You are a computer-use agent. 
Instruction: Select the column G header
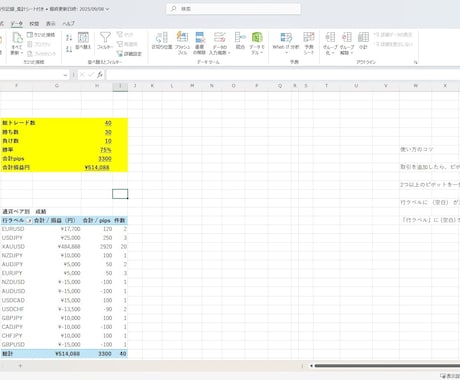click(57, 86)
